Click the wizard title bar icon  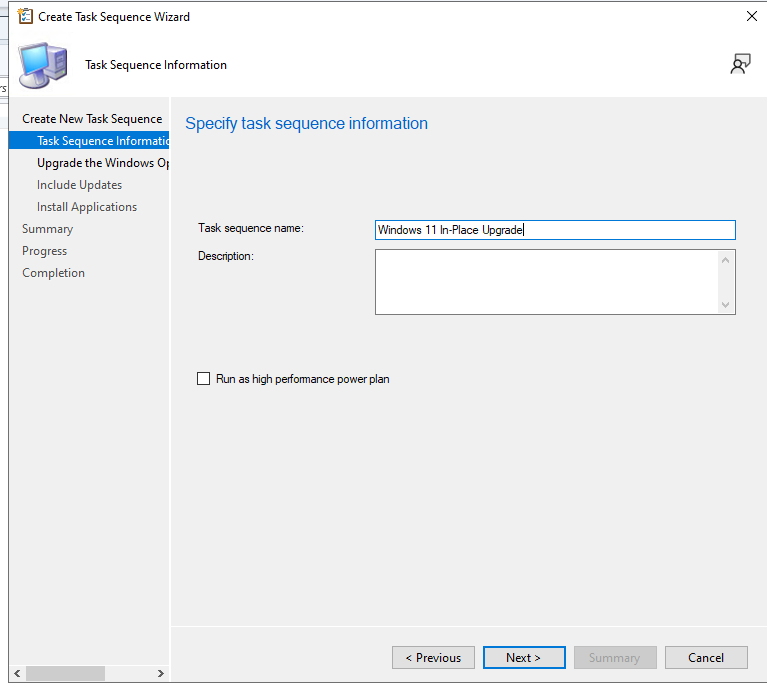(25, 16)
